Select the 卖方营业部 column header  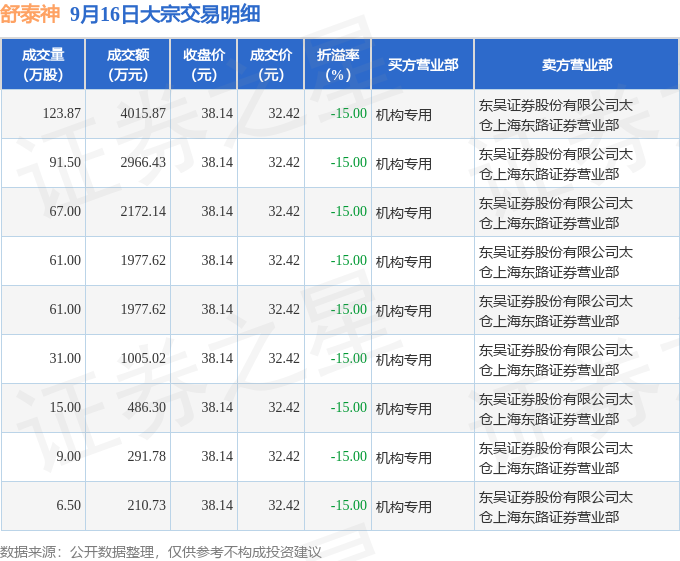(x=577, y=65)
